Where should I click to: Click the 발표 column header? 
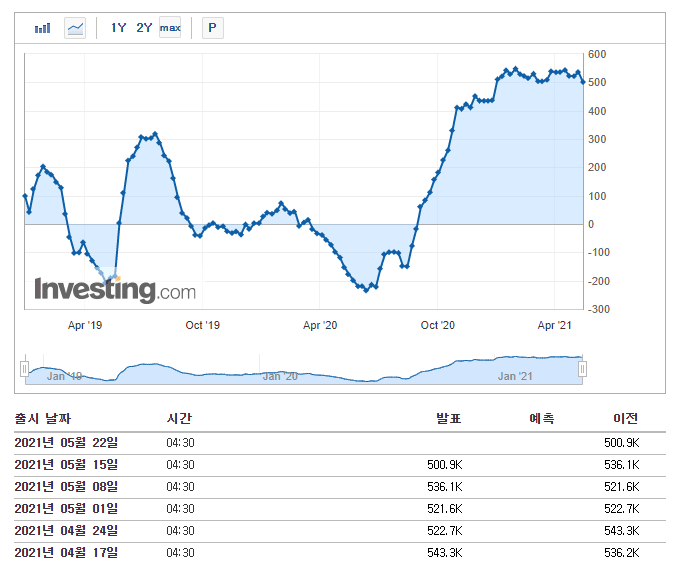click(449, 418)
